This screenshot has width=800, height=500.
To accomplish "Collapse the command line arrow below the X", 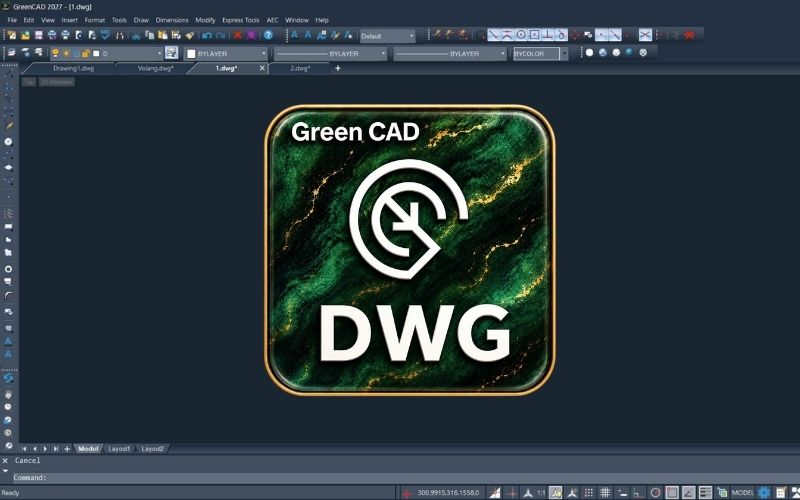I will (x=5, y=470).
